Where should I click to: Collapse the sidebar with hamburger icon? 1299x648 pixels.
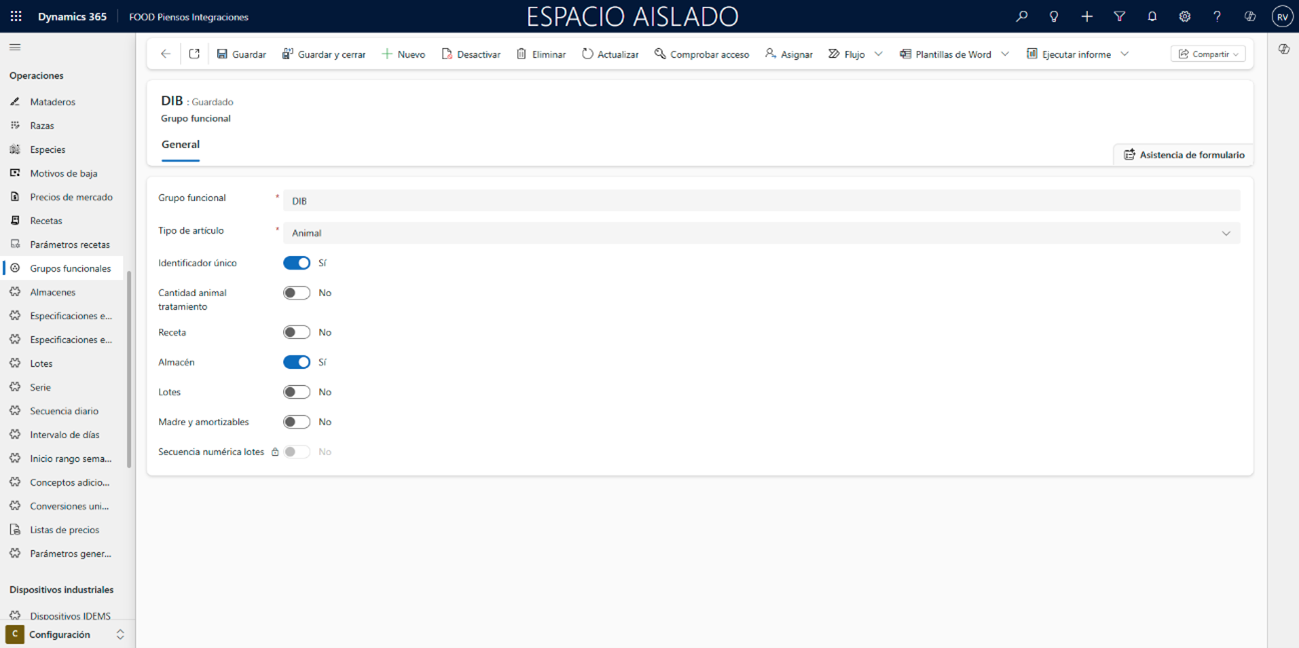coord(15,47)
